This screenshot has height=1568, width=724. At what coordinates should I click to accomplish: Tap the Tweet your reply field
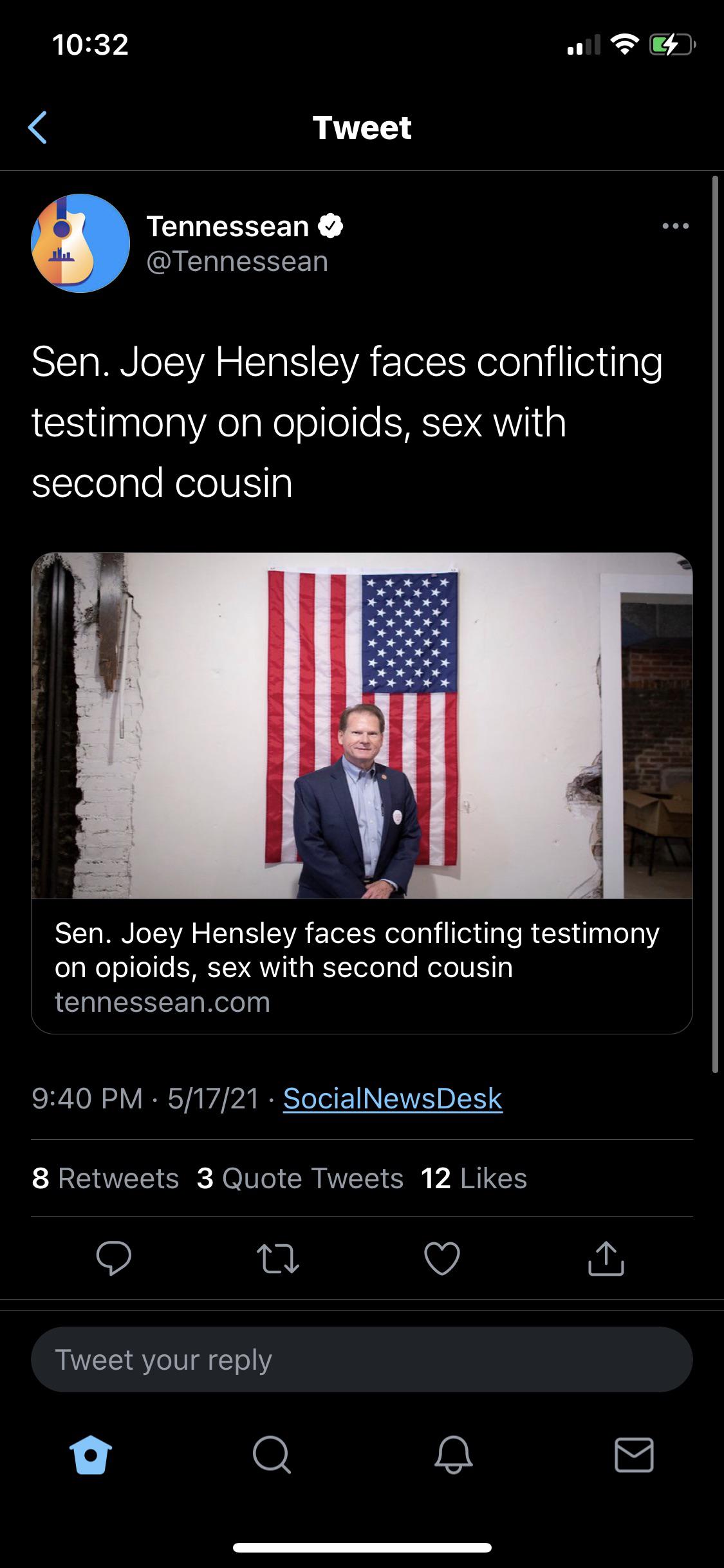point(362,1360)
